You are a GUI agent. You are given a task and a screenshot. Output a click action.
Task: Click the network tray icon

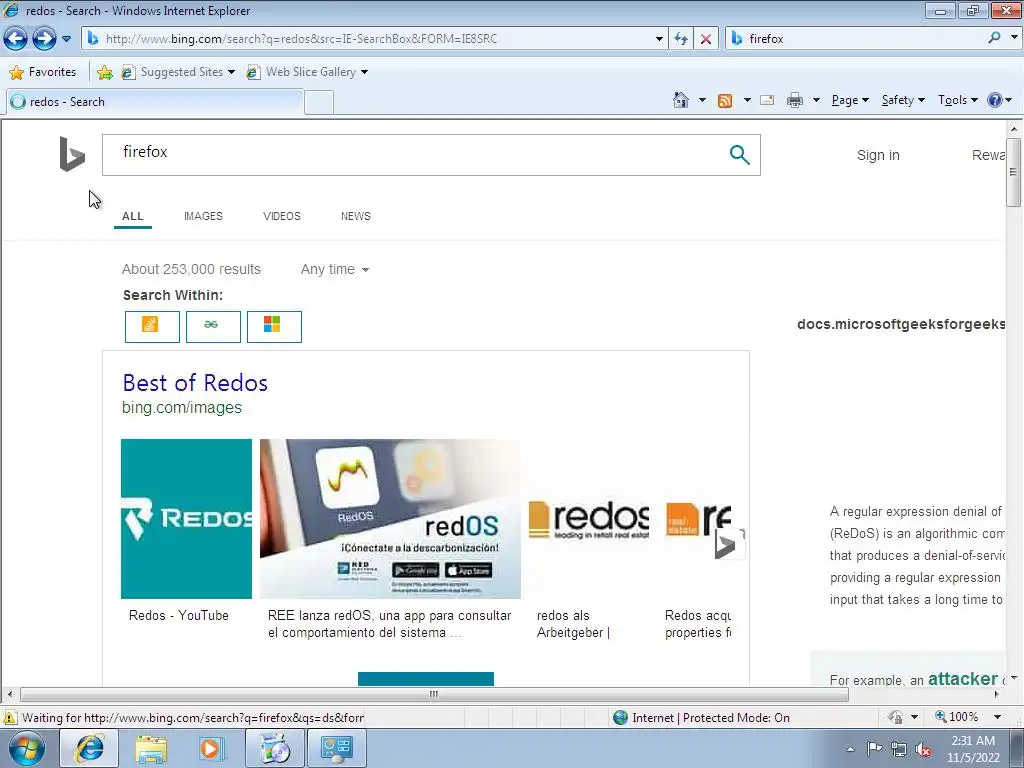click(x=899, y=749)
